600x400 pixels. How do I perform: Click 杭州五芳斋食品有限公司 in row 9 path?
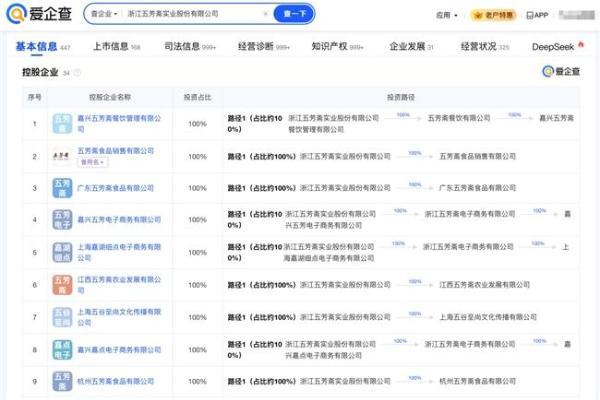tap(477, 381)
